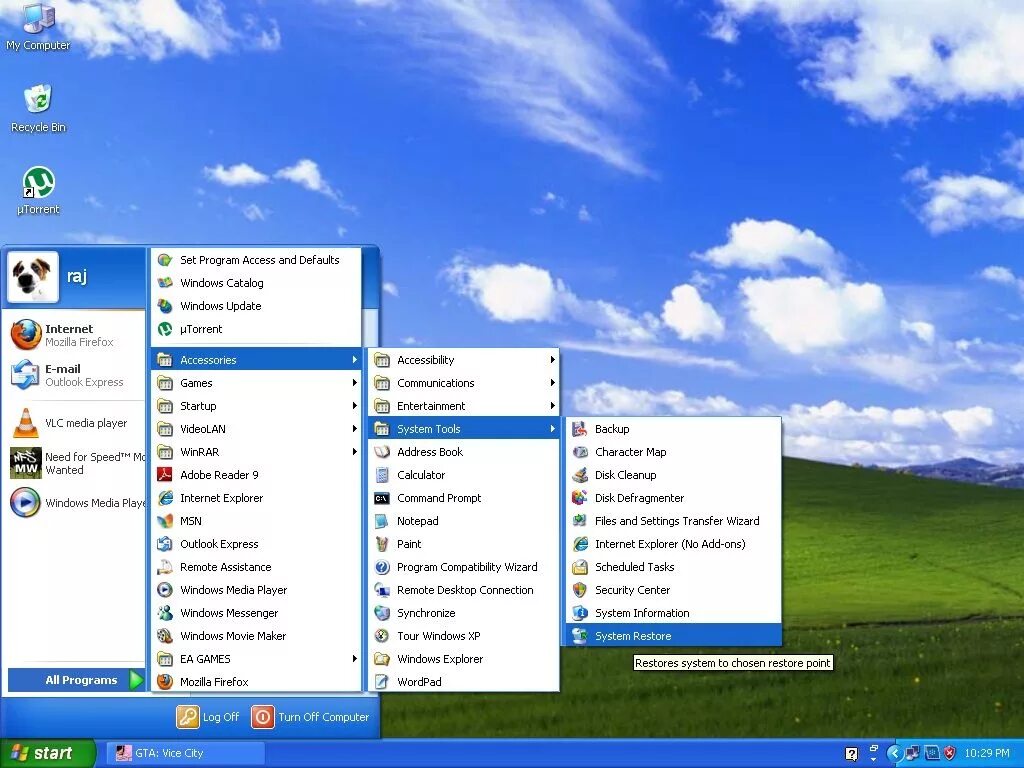Click the Disk Defragmenter icon
Screen dimensions: 1024x768
point(579,497)
